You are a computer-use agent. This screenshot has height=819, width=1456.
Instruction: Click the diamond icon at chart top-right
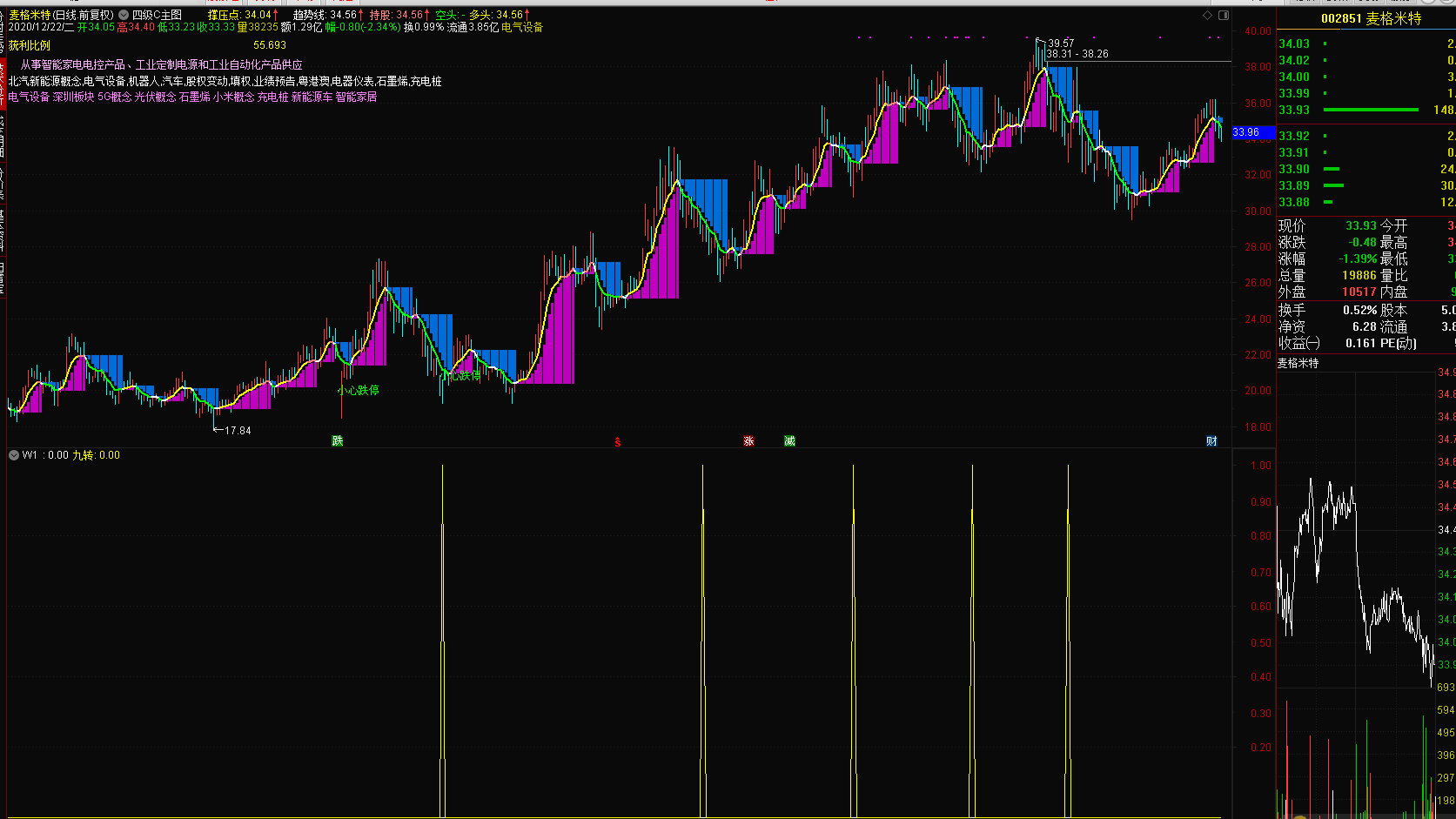pyautogui.click(x=1207, y=15)
